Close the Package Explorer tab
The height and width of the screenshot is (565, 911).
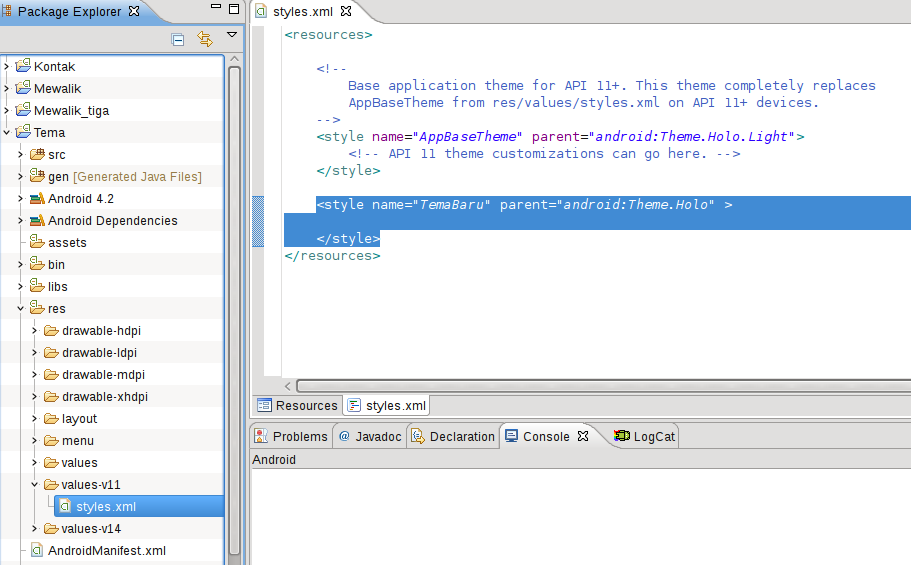click(x=134, y=11)
